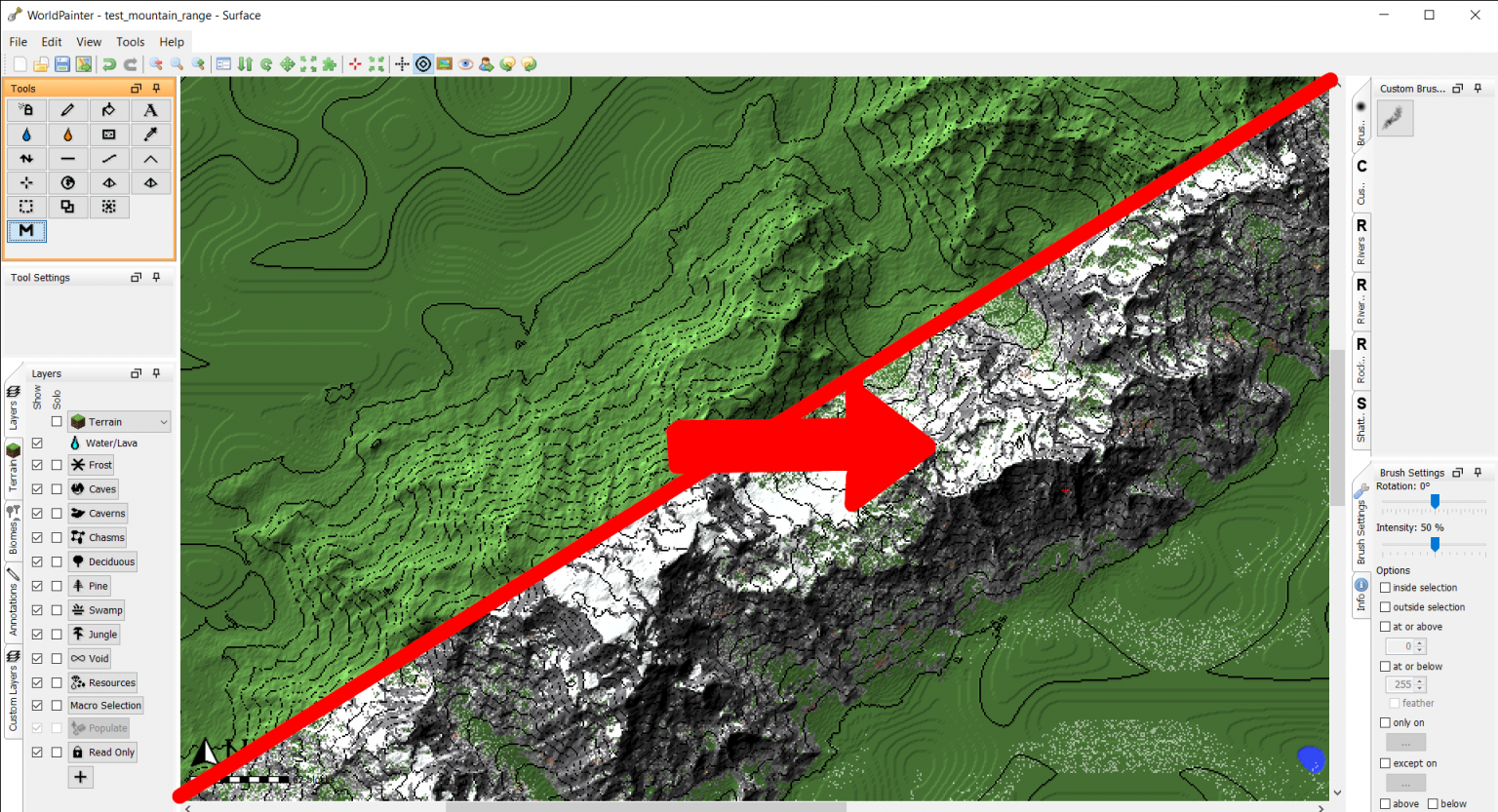Activate the Macro tool marked M
The image size is (1498, 812).
pyautogui.click(x=26, y=231)
